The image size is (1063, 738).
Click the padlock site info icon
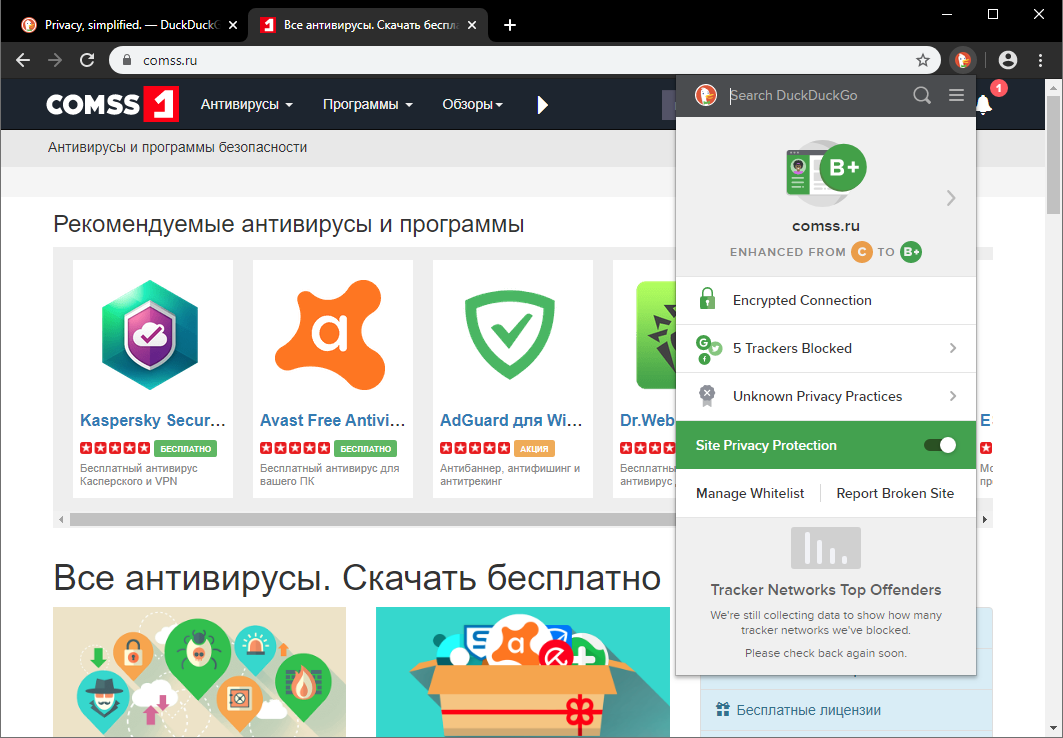pyautogui.click(x=127, y=60)
